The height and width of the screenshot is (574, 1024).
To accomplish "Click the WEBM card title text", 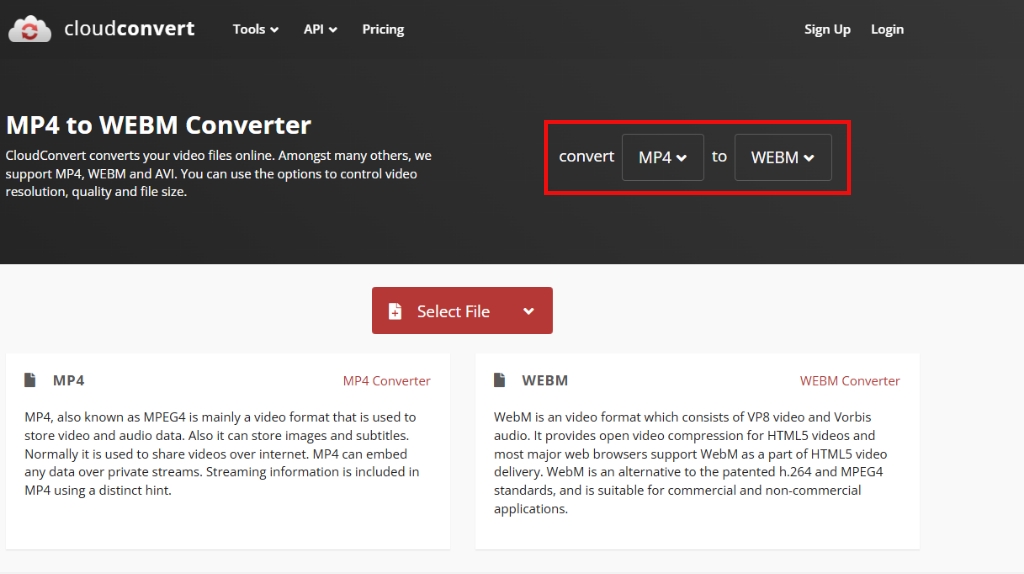I will point(545,381).
